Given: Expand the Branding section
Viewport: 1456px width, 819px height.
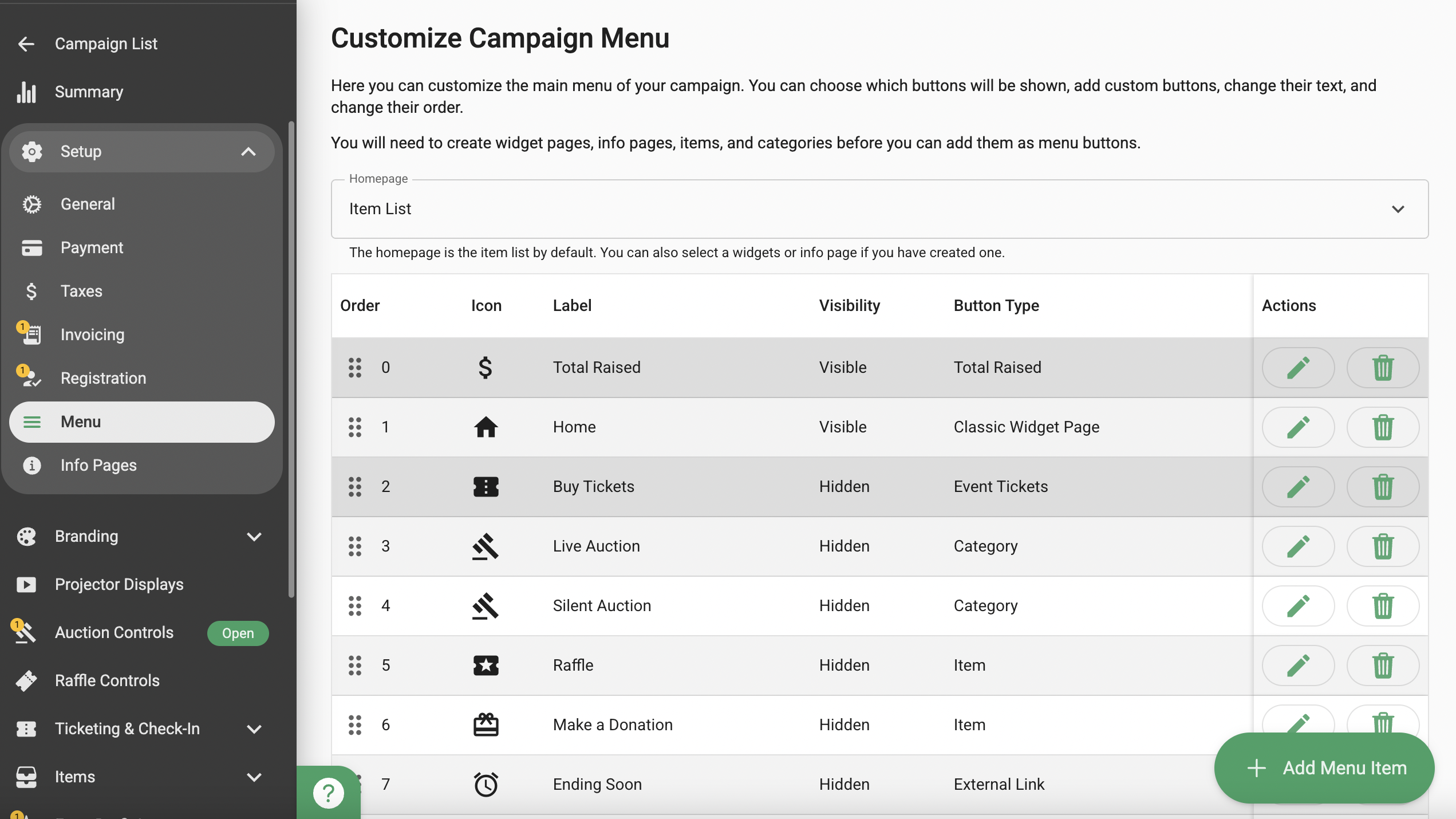Looking at the screenshot, I should click(x=254, y=537).
